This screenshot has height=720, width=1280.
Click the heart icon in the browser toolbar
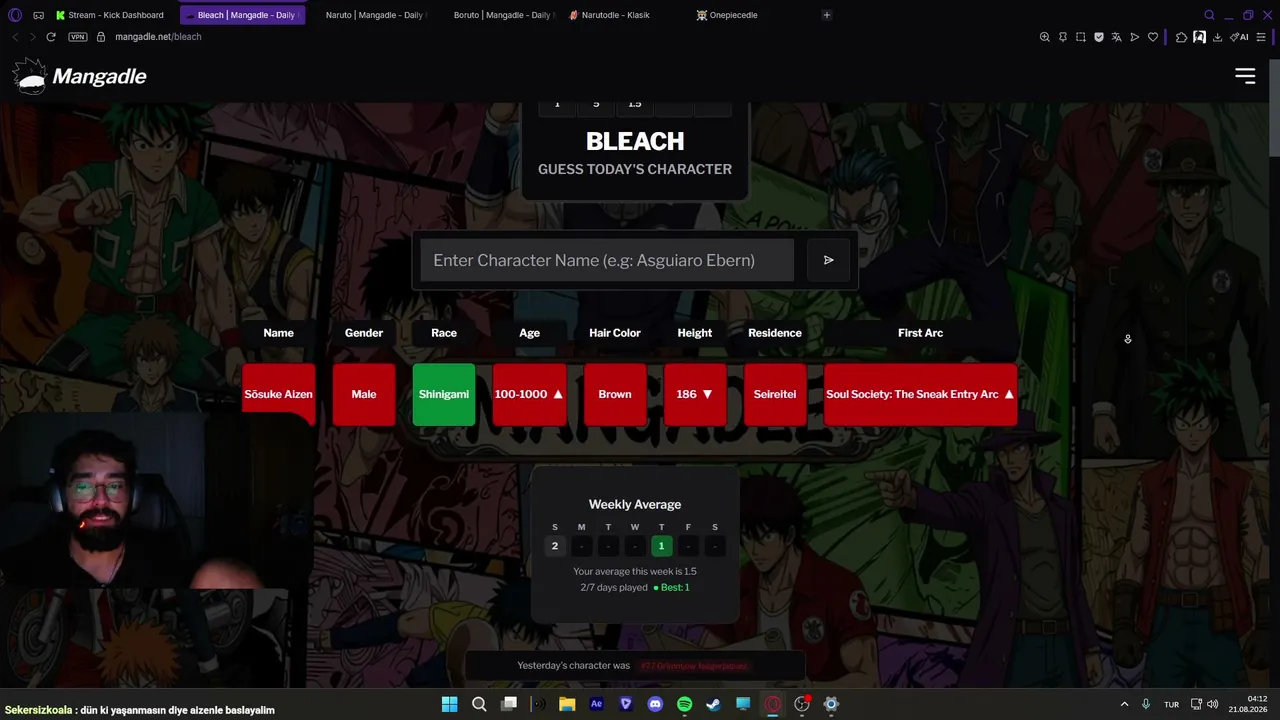1153,37
